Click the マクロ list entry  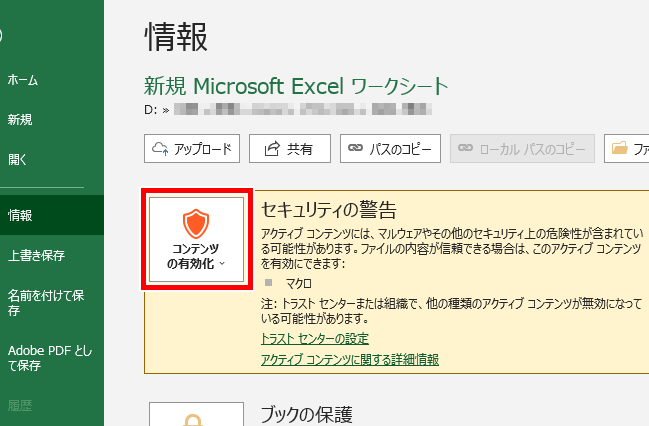(x=298, y=284)
